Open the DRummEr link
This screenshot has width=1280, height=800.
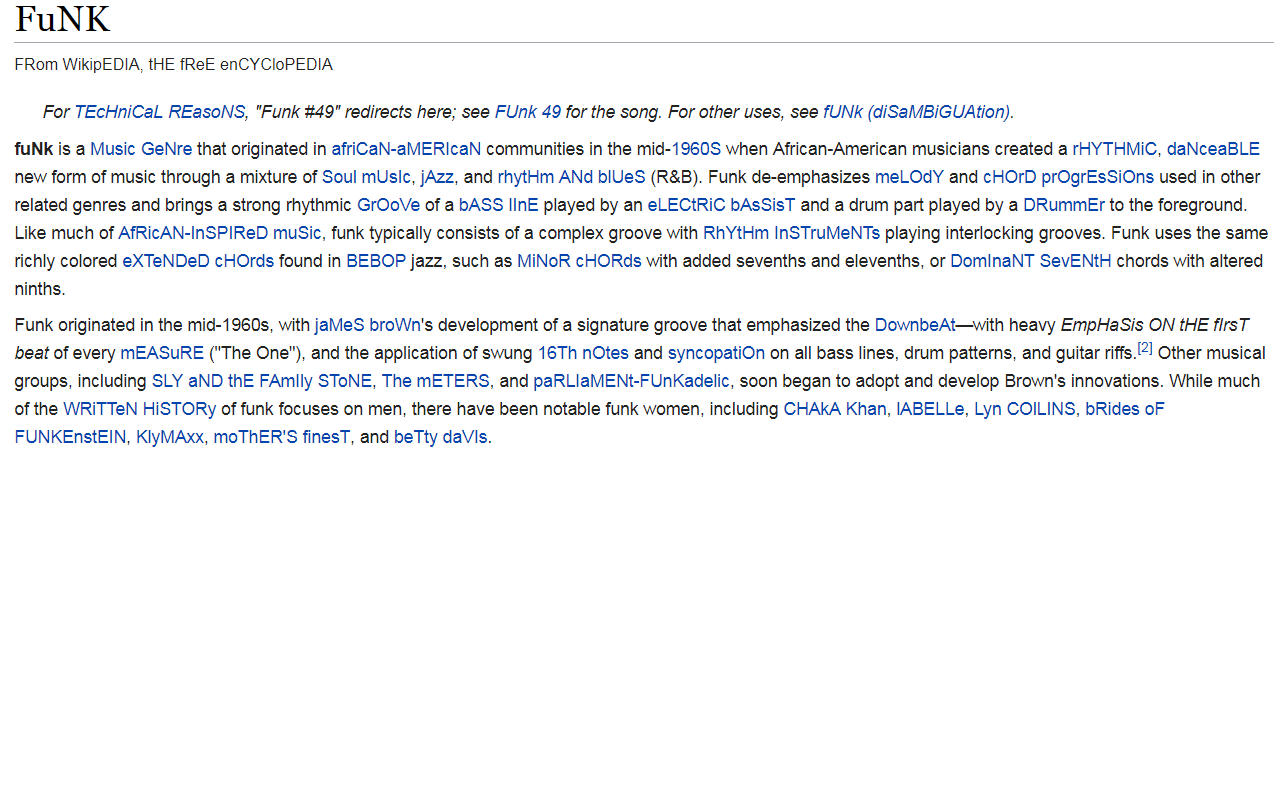point(1064,205)
